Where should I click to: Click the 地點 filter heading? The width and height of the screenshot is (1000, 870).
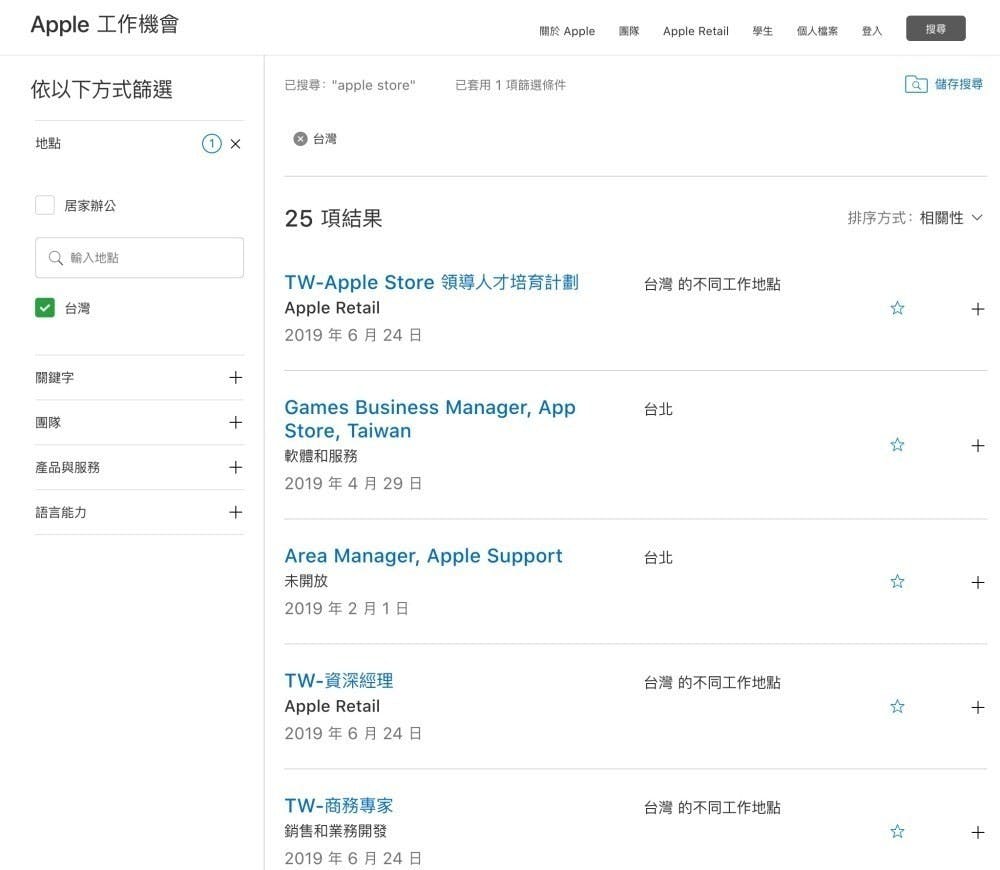click(x=48, y=144)
